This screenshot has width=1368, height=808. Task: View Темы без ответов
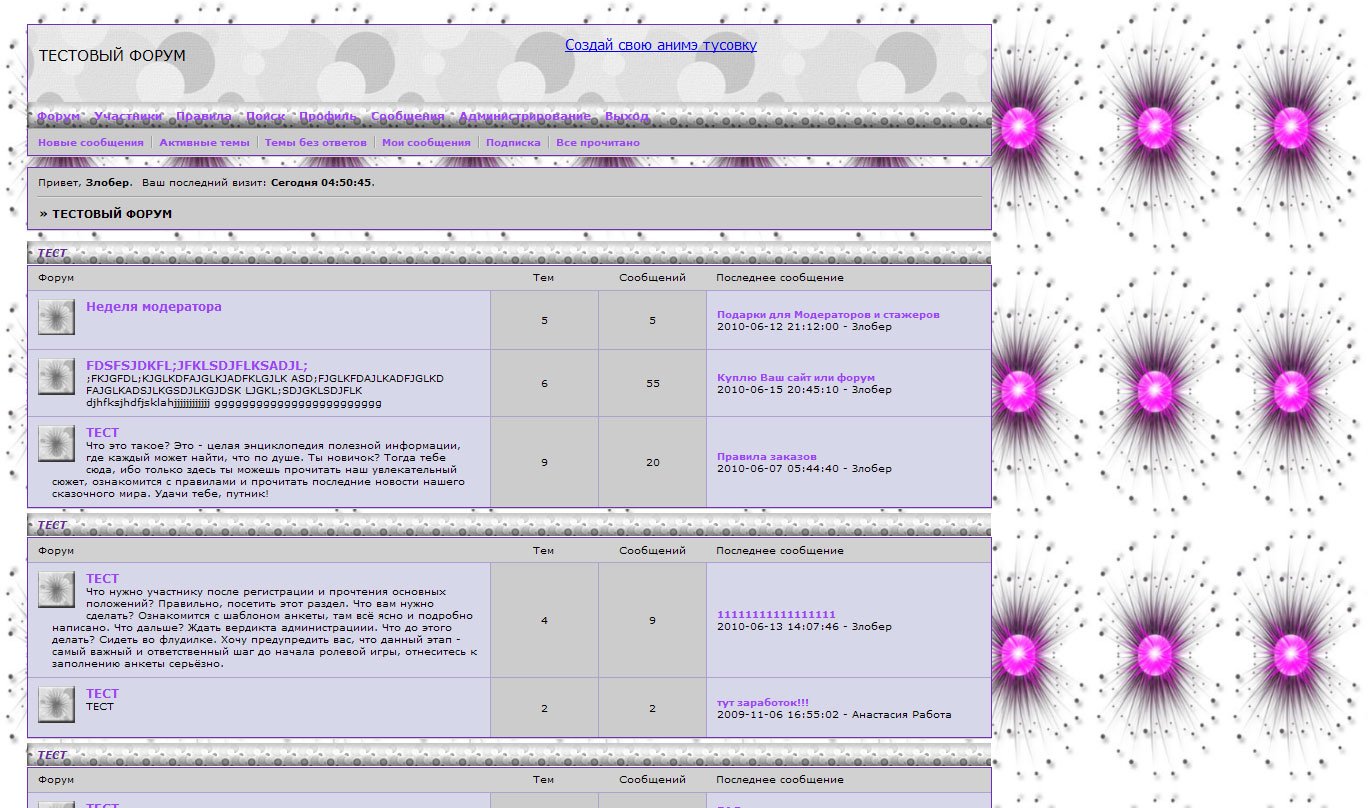click(x=316, y=143)
